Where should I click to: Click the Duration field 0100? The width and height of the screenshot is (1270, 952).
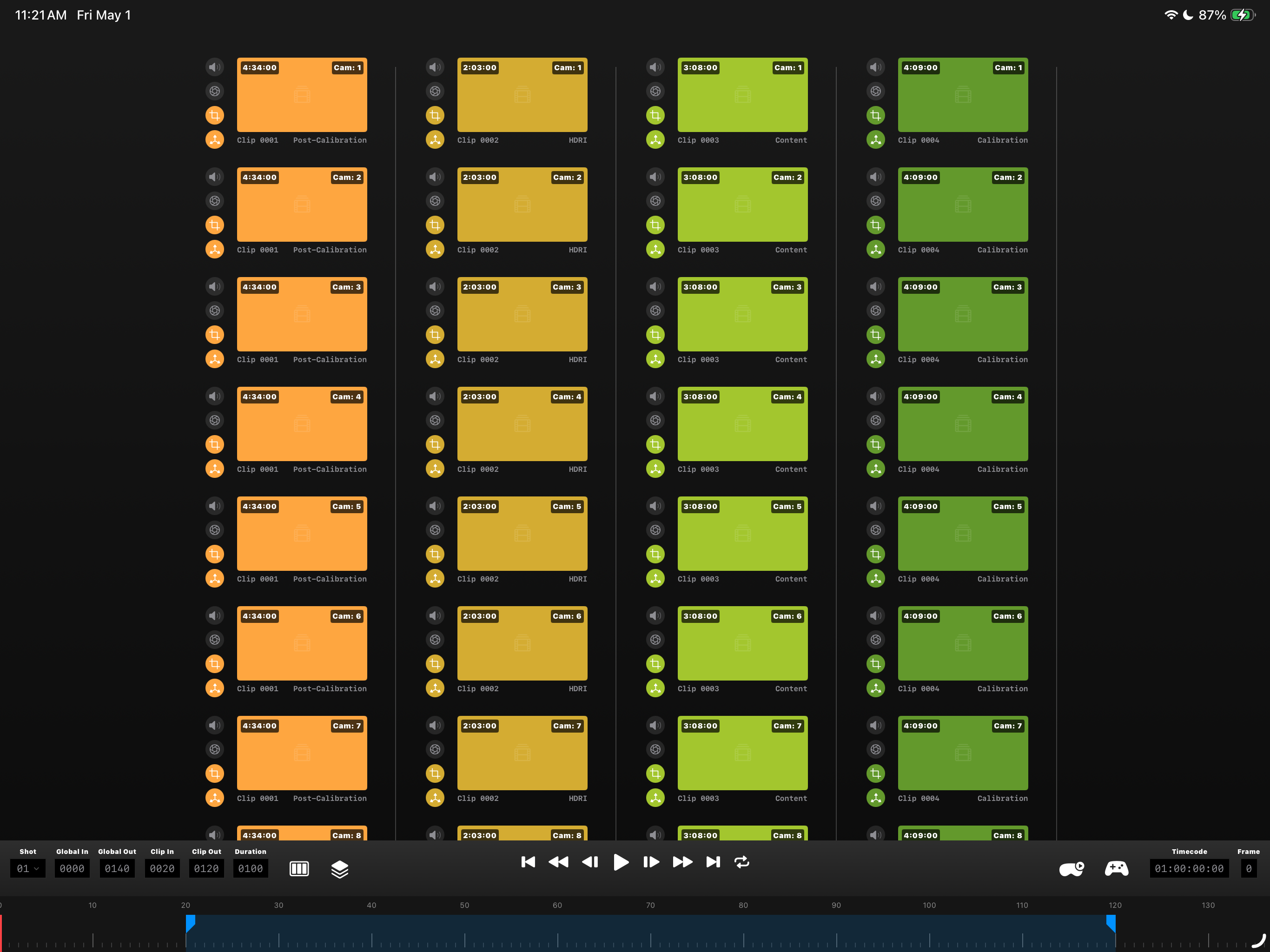pyautogui.click(x=250, y=868)
